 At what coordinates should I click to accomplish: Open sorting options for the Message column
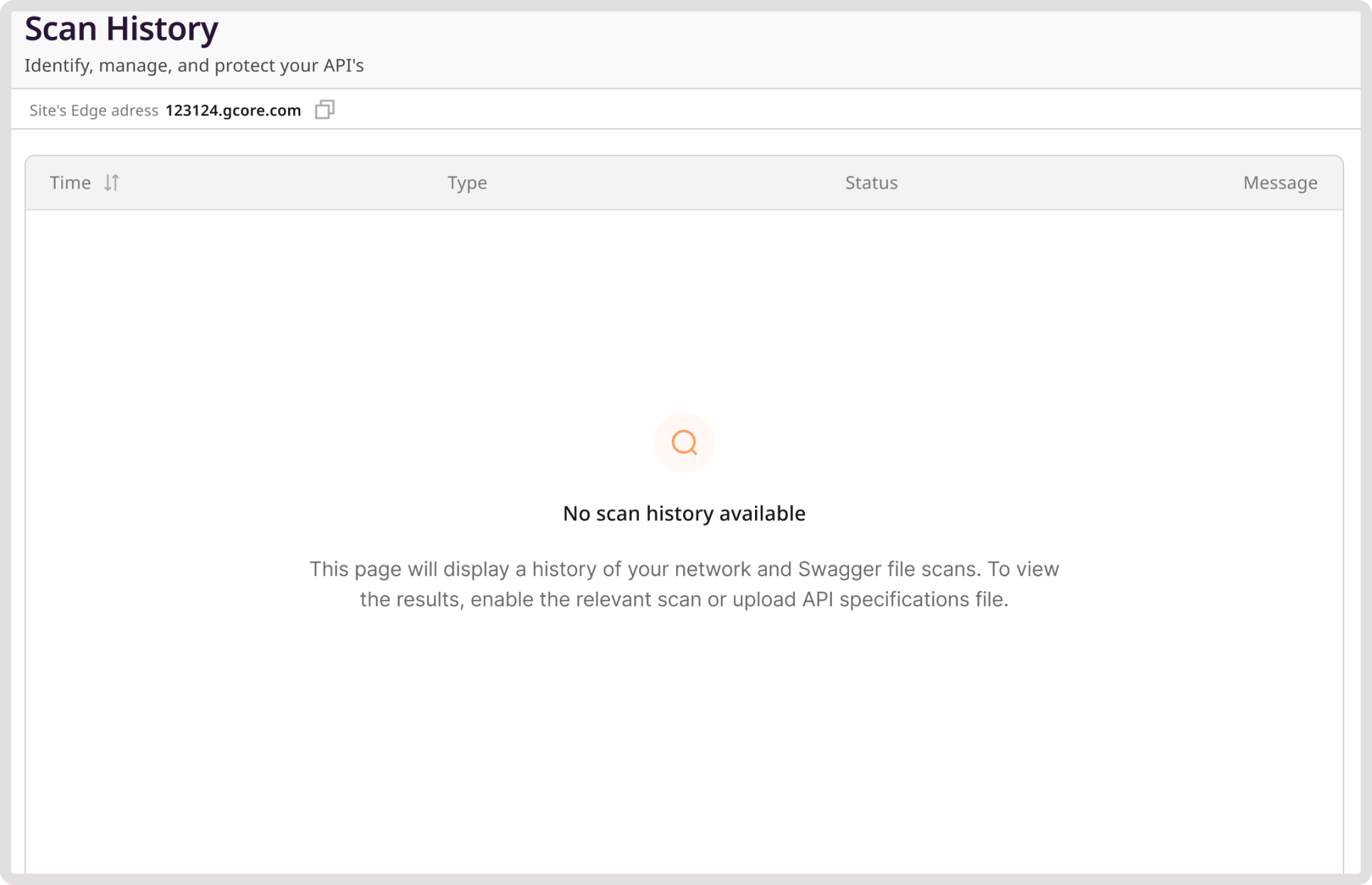pos(1280,183)
